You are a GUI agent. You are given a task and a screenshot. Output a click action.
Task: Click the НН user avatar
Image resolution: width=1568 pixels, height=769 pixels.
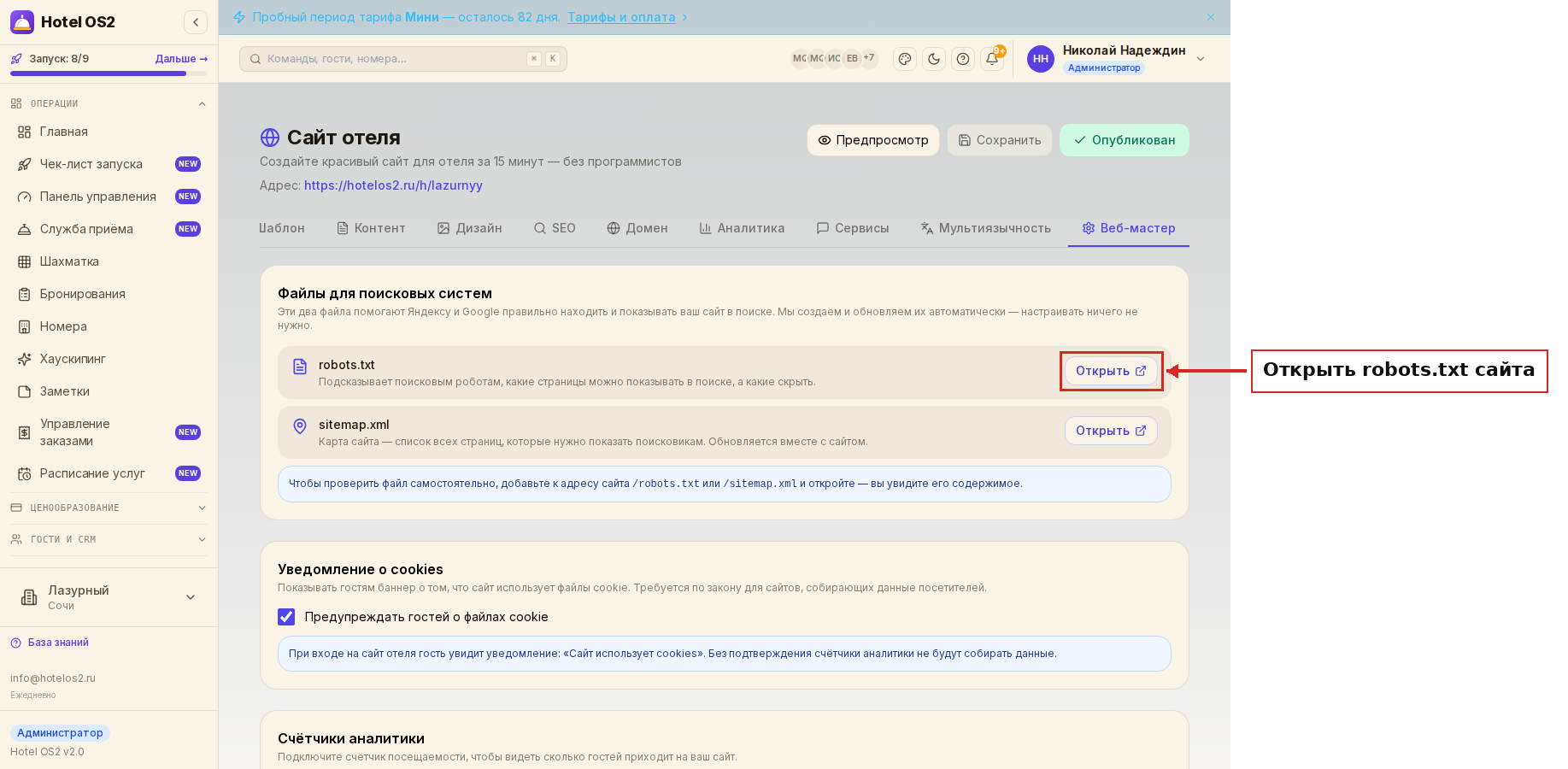coord(1041,59)
